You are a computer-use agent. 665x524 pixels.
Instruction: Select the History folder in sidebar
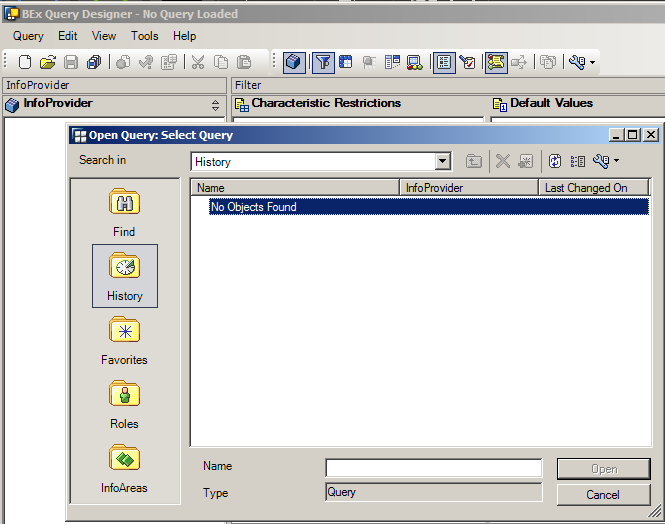(x=125, y=276)
